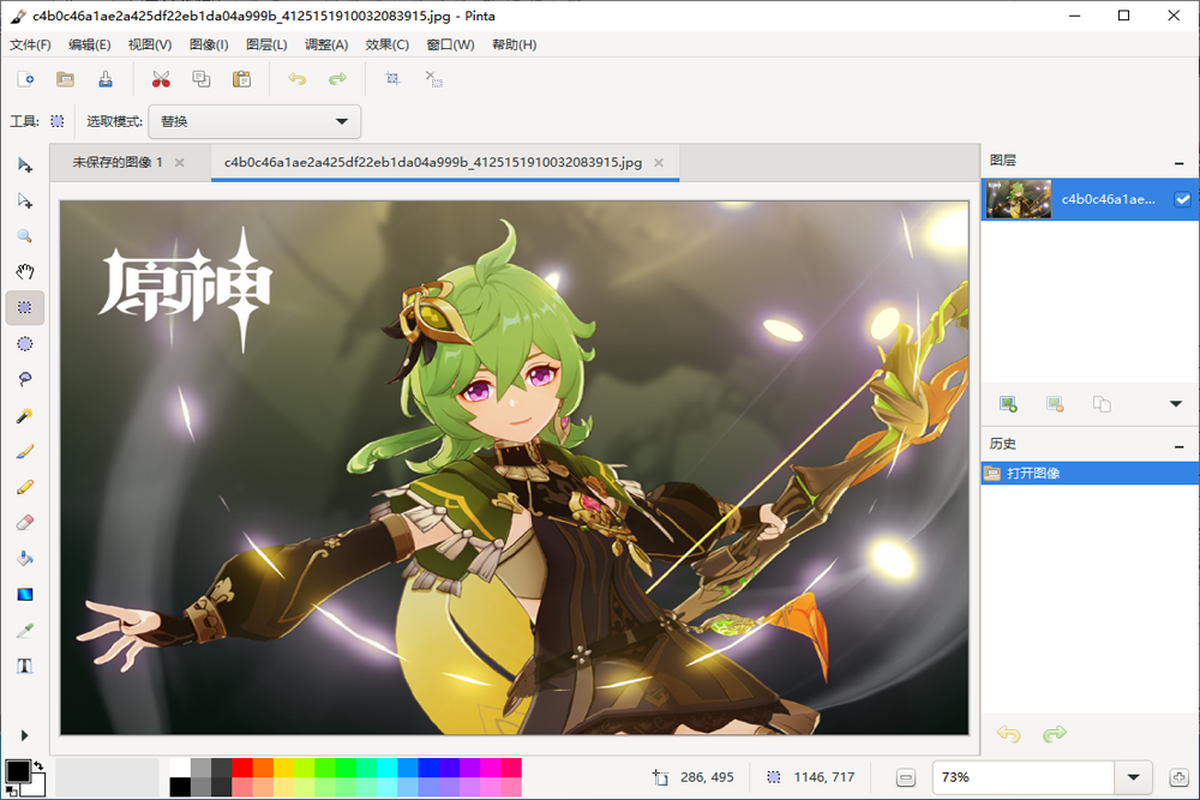
Task: Swap primary and secondary colors
Action: pyautogui.click(x=38, y=765)
